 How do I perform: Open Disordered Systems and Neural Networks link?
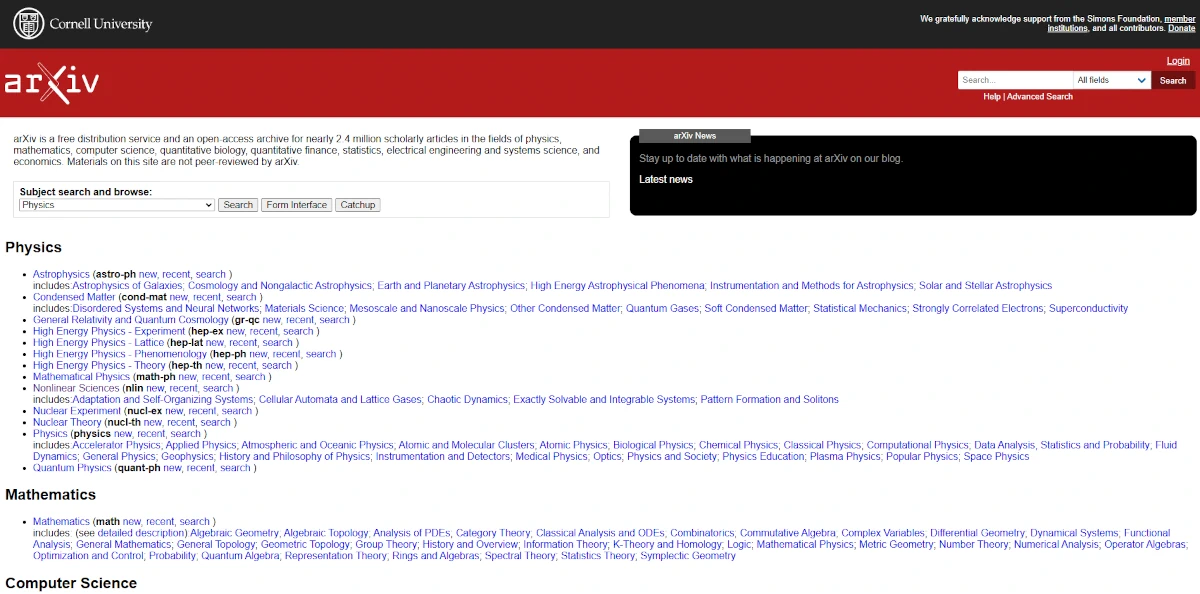(x=166, y=309)
